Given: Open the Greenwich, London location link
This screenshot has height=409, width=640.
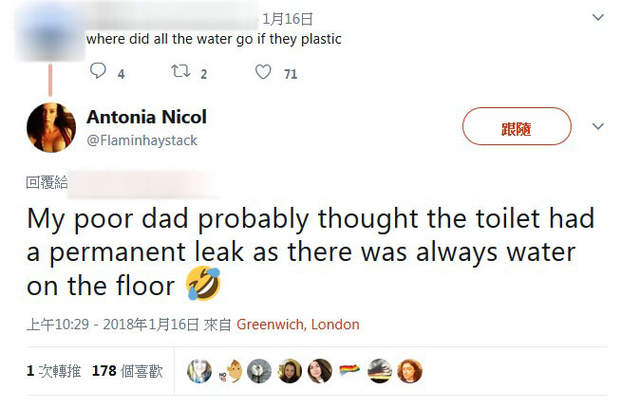Looking at the screenshot, I should [x=298, y=325].
